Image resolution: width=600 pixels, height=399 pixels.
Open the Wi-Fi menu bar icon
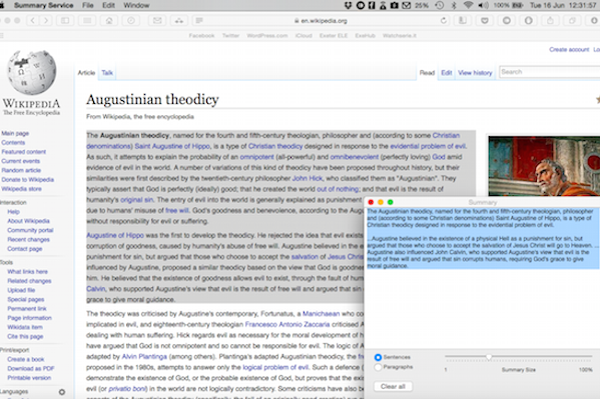click(468, 5)
